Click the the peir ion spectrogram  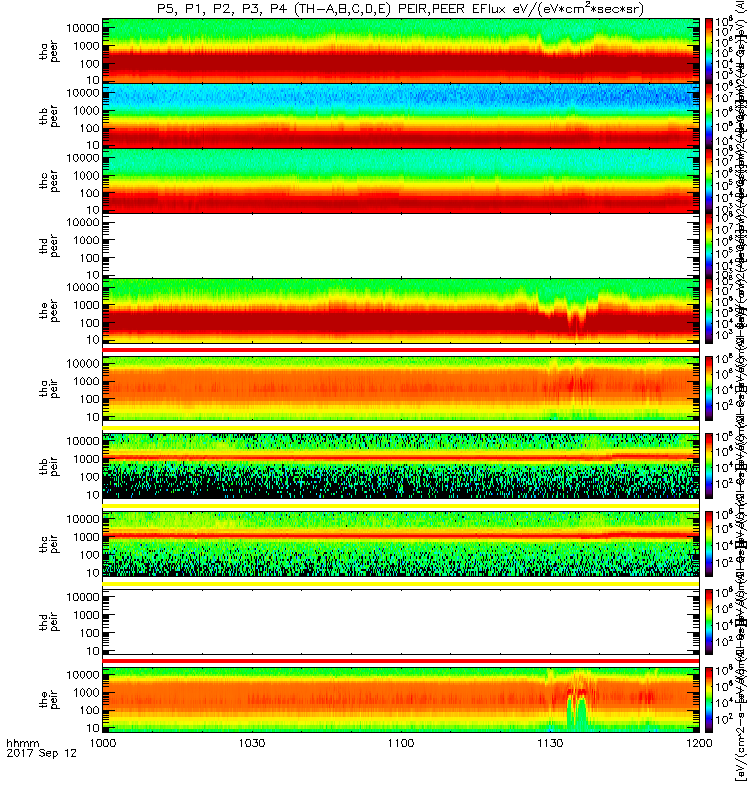pyautogui.click(x=401, y=699)
